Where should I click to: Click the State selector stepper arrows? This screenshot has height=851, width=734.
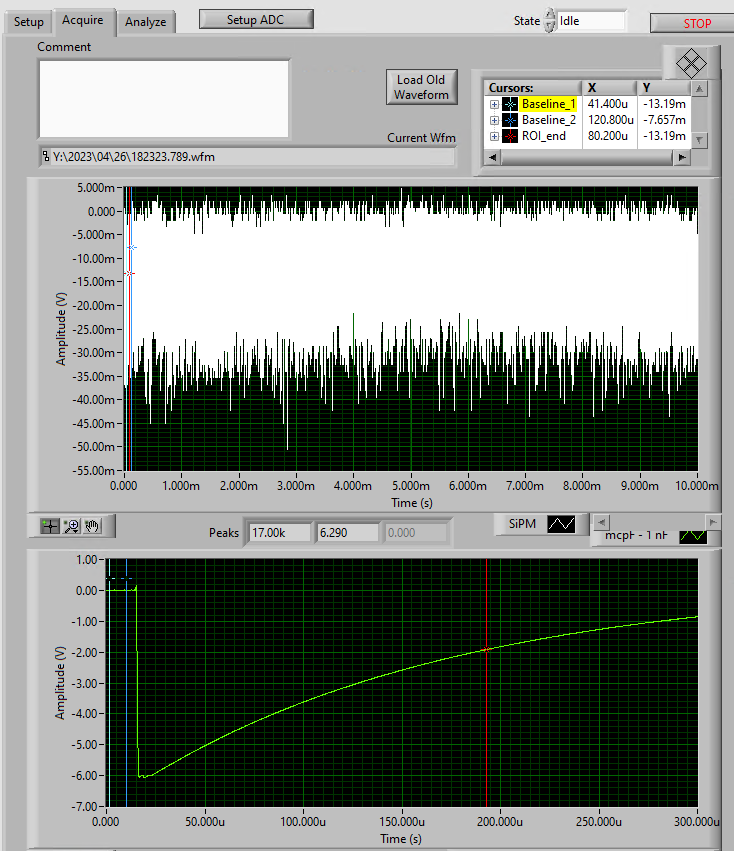549,20
